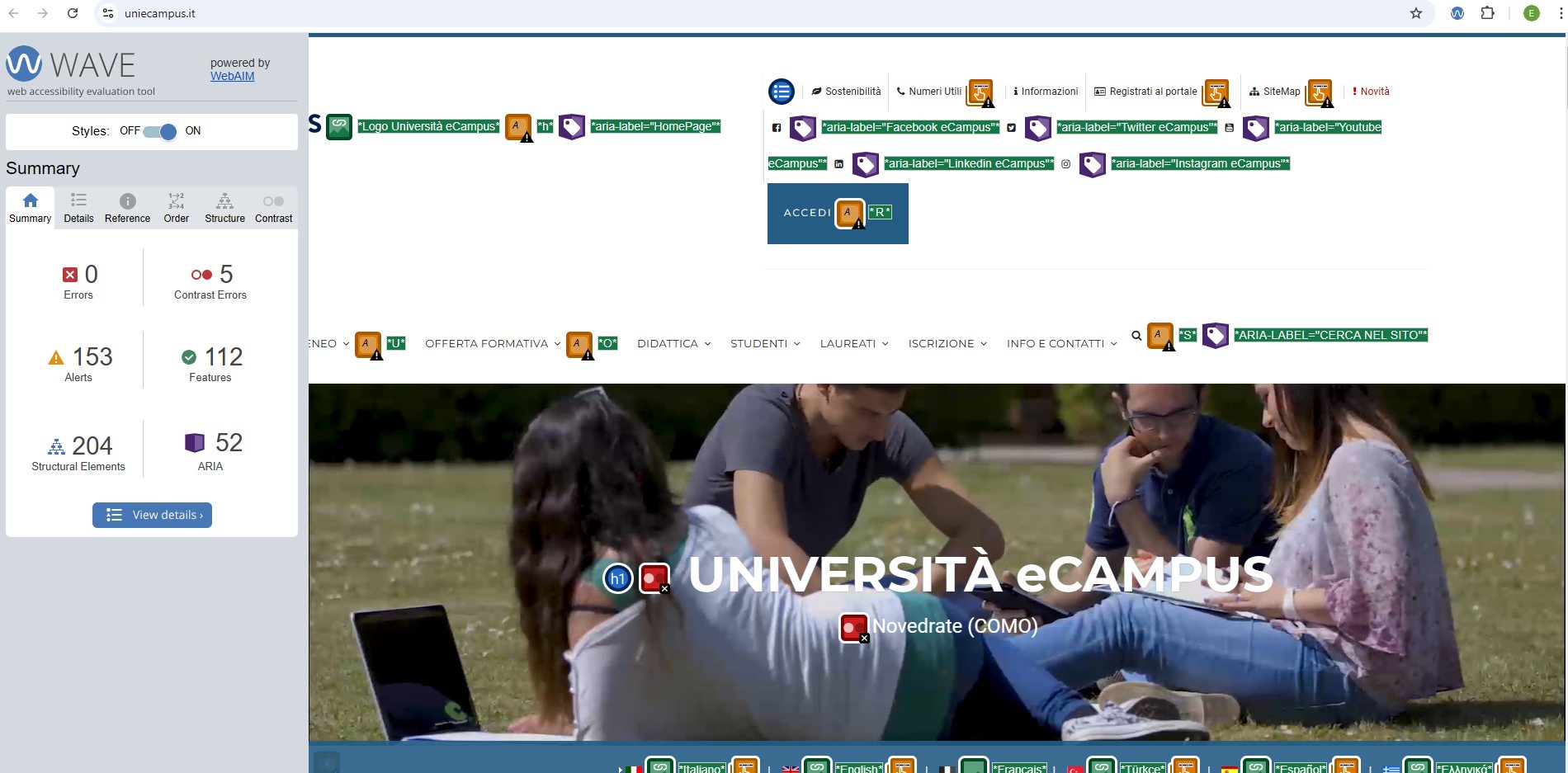Screen dimensions: 1568x773
Task: Open the SiteMap link
Action: [1275, 92]
